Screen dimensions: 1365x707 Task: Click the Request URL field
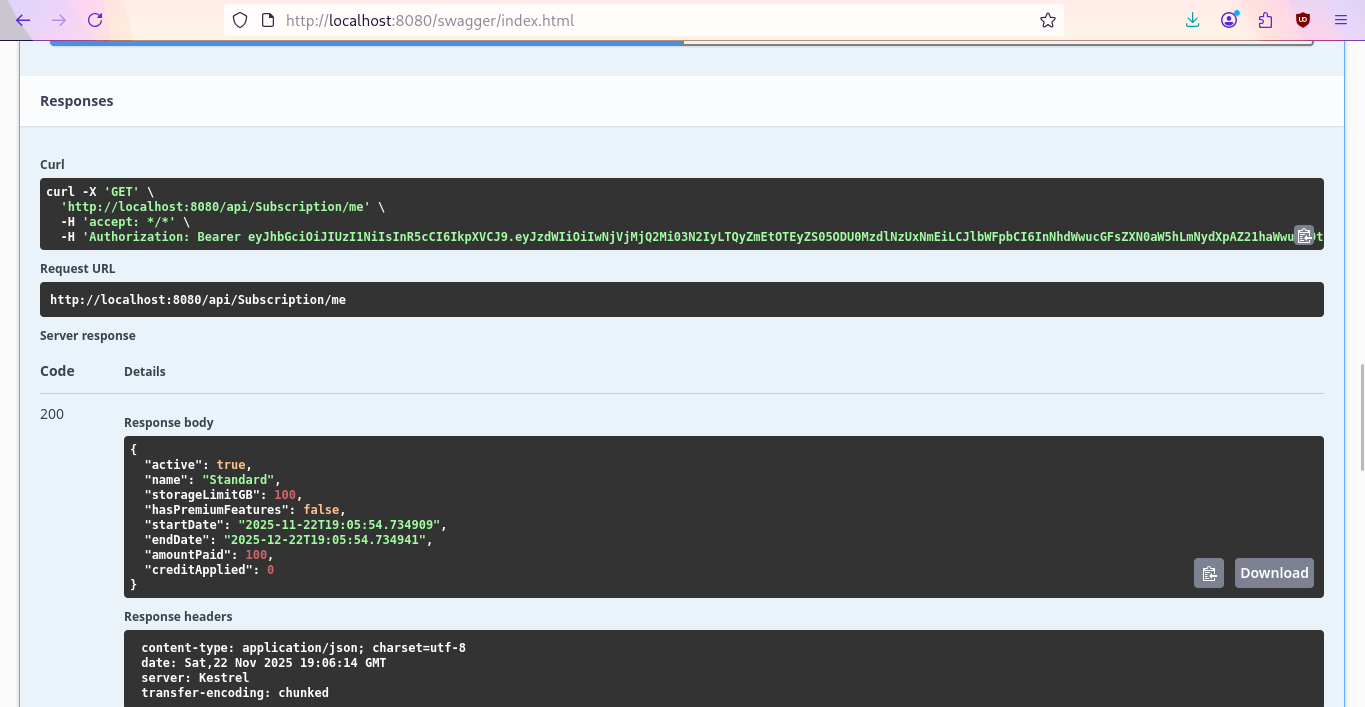pos(682,299)
